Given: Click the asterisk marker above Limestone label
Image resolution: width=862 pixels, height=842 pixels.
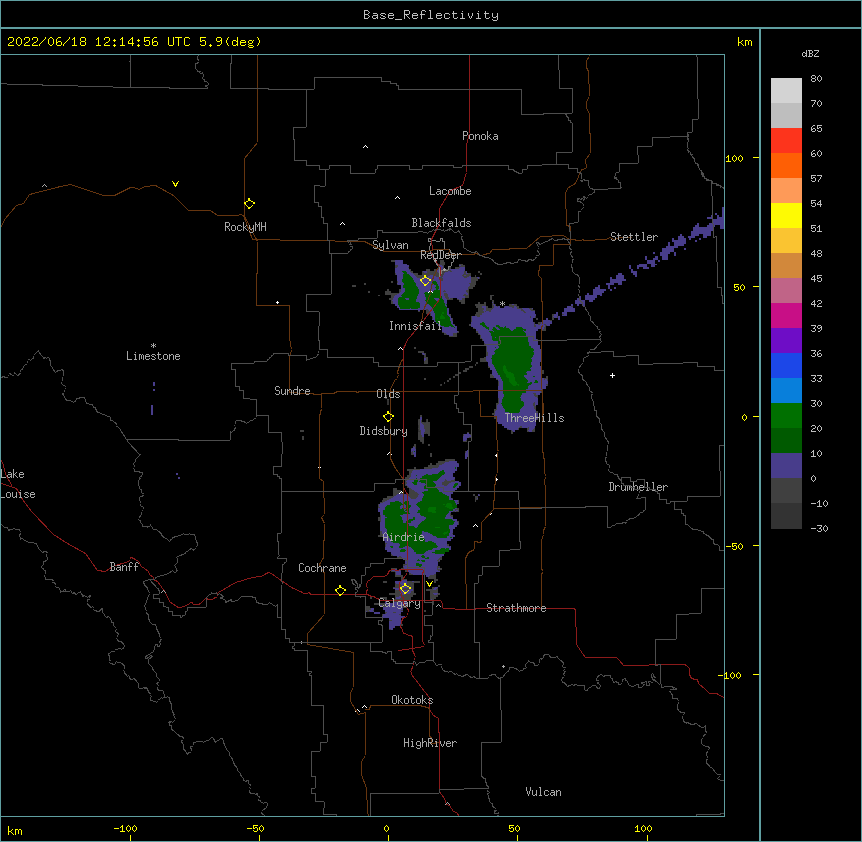Looking at the screenshot, I should click(153, 346).
